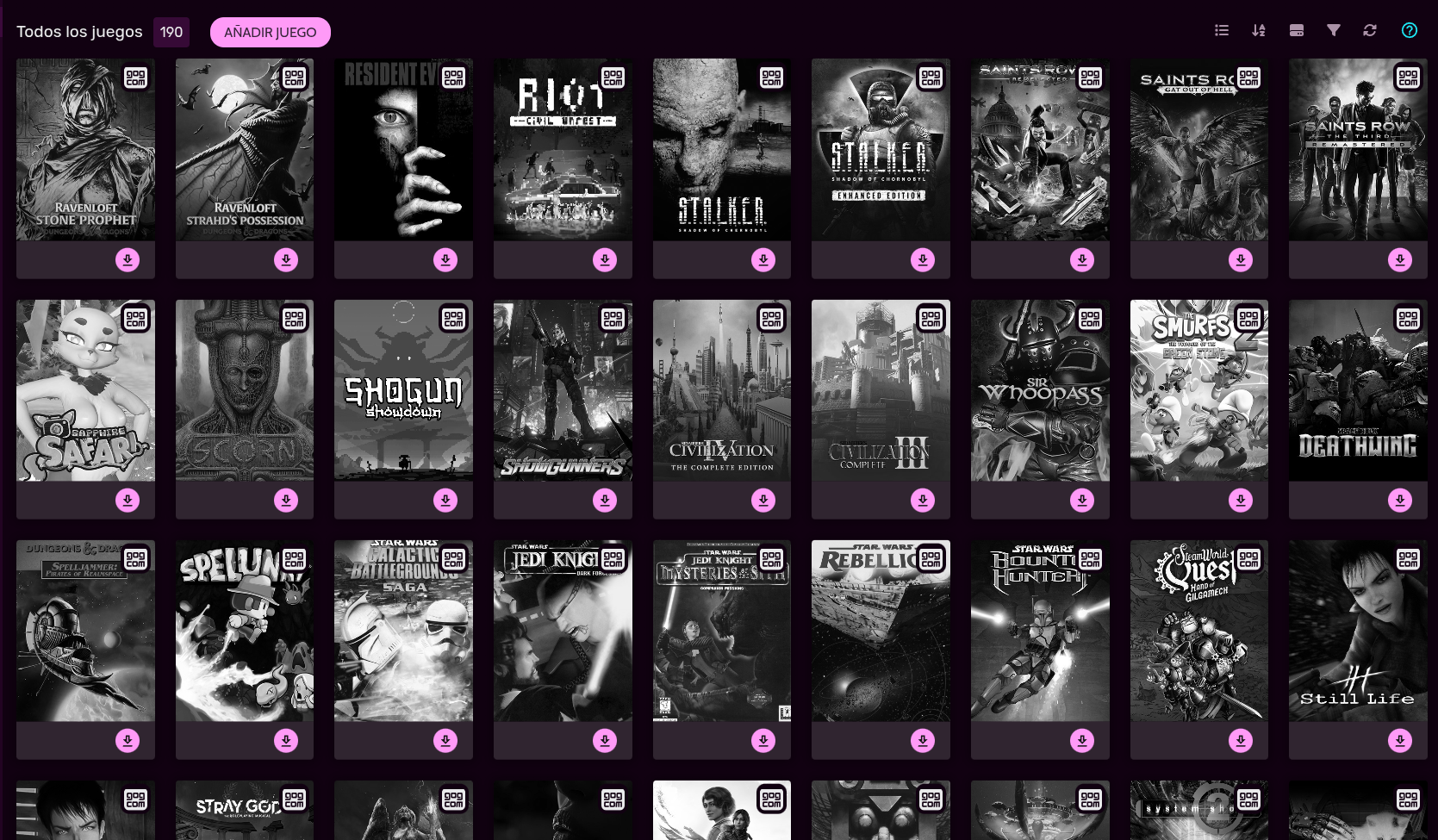Click the AÑADIR JUEGO button

(271, 32)
